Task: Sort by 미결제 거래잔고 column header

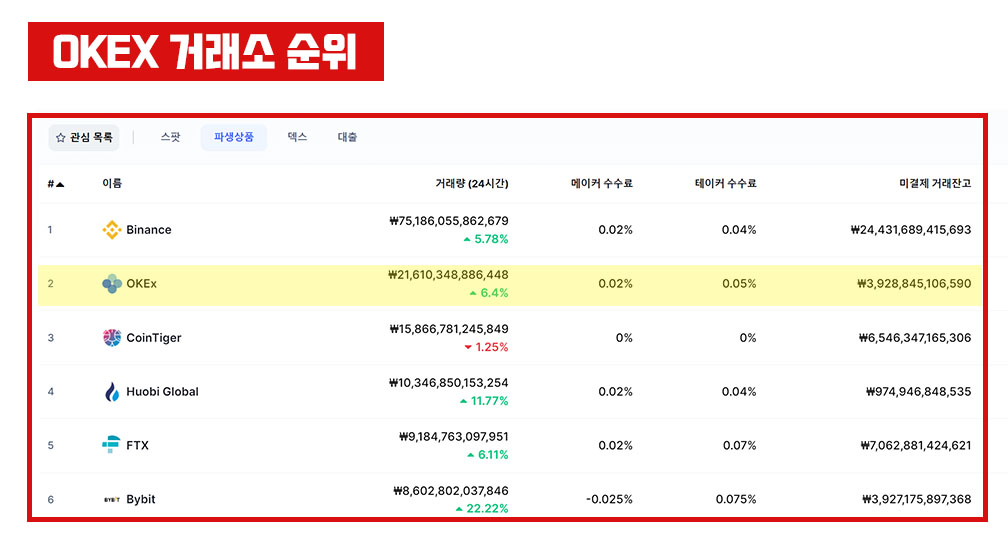Action: (x=935, y=183)
